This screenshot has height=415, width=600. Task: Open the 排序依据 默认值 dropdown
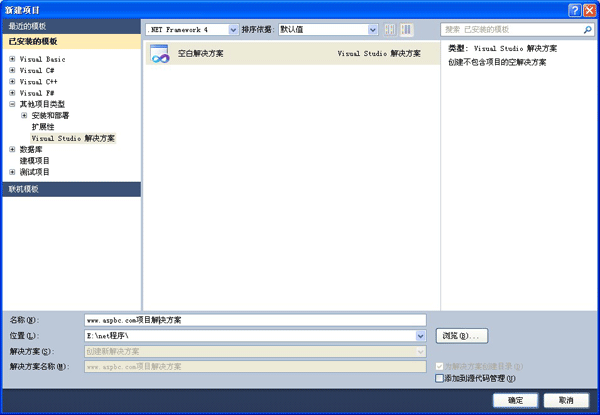point(373,30)
